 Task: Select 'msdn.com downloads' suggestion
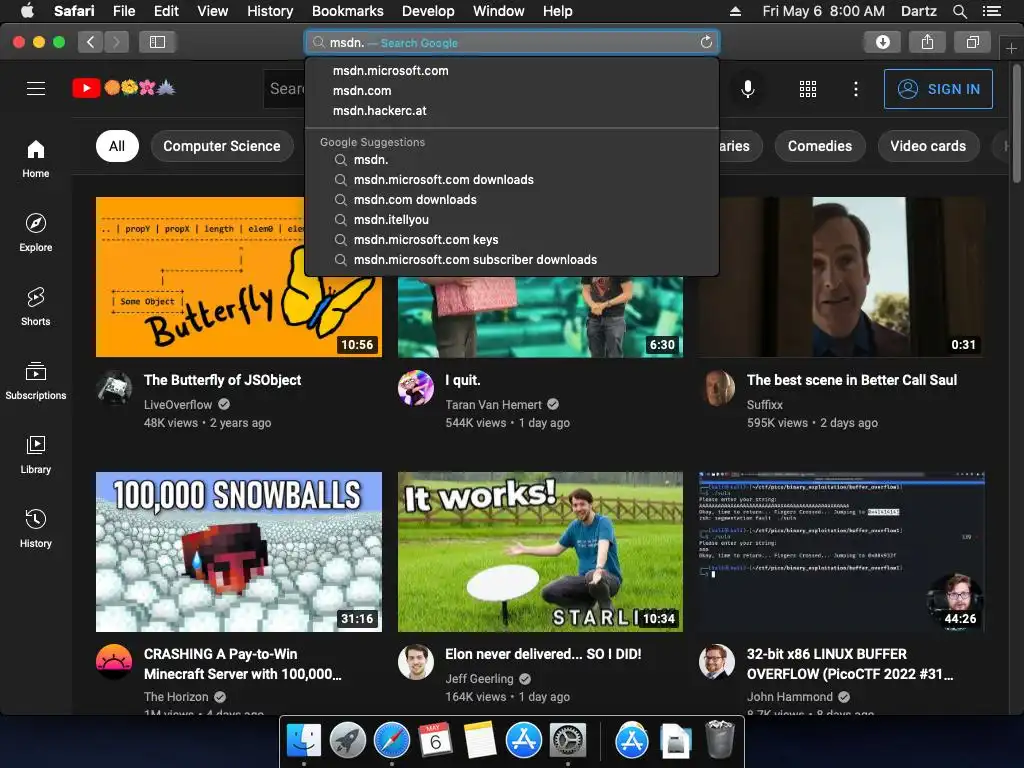click(x=512, y=200)
